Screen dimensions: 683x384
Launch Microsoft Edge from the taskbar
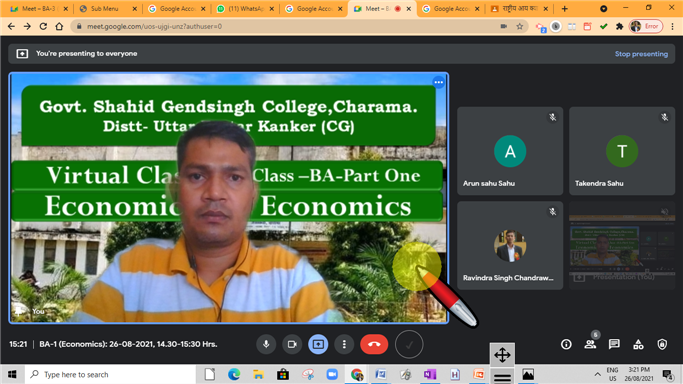234,374
